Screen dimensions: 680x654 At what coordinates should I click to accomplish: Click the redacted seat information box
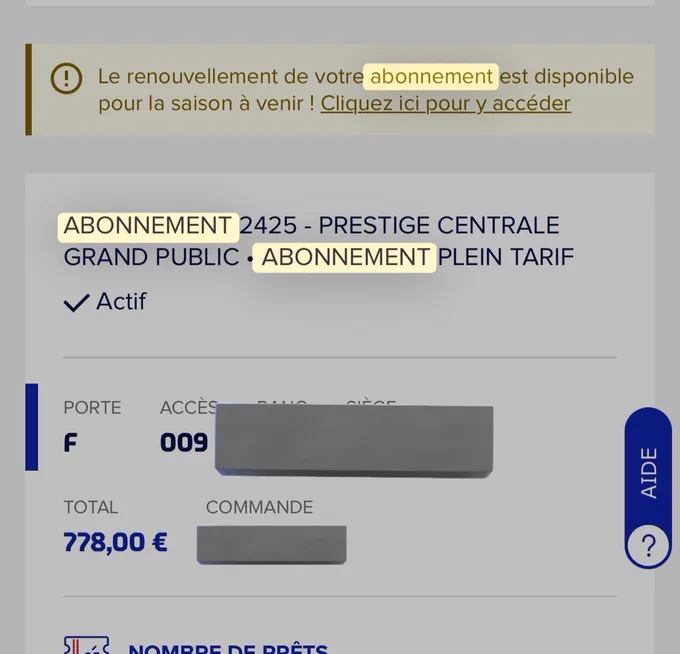354,441
